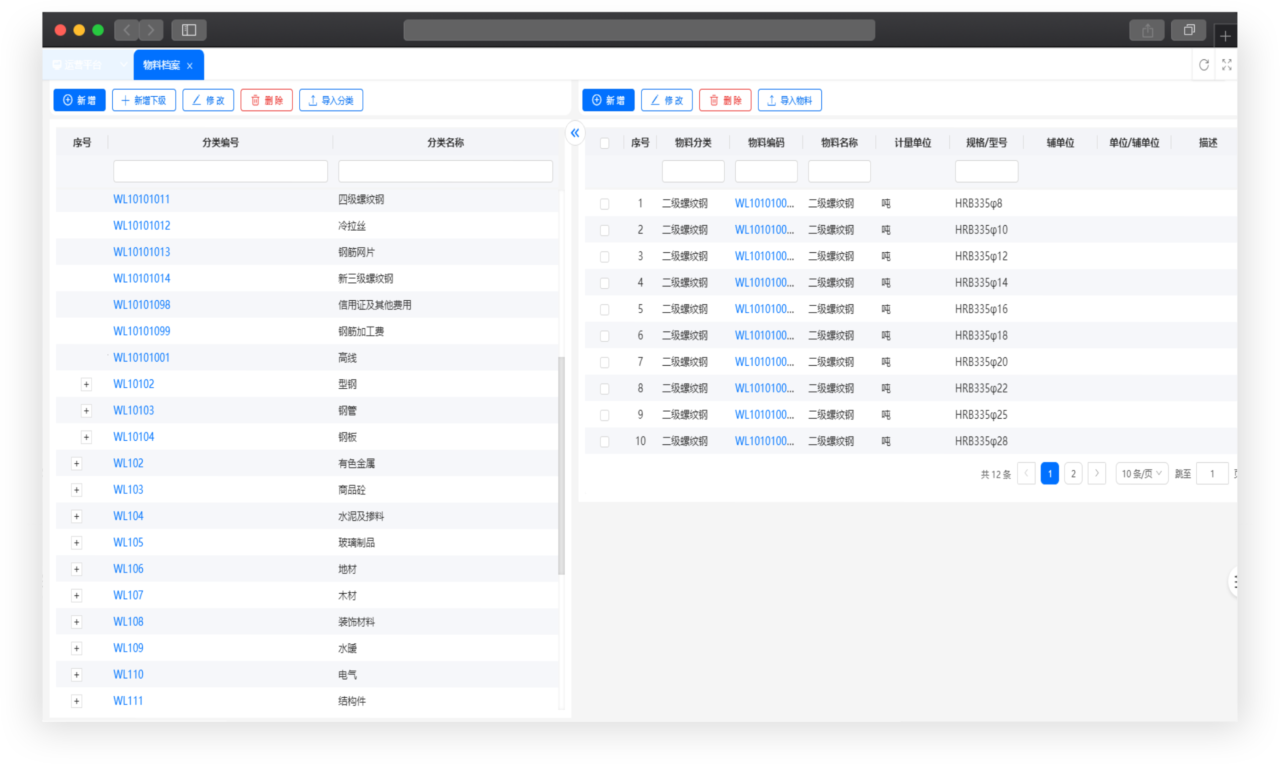Image resolution: width=1280 pixels, height=764 pixels.
Task: Click the previous page arrow in pagination
Action: [x=1027, y=473]
